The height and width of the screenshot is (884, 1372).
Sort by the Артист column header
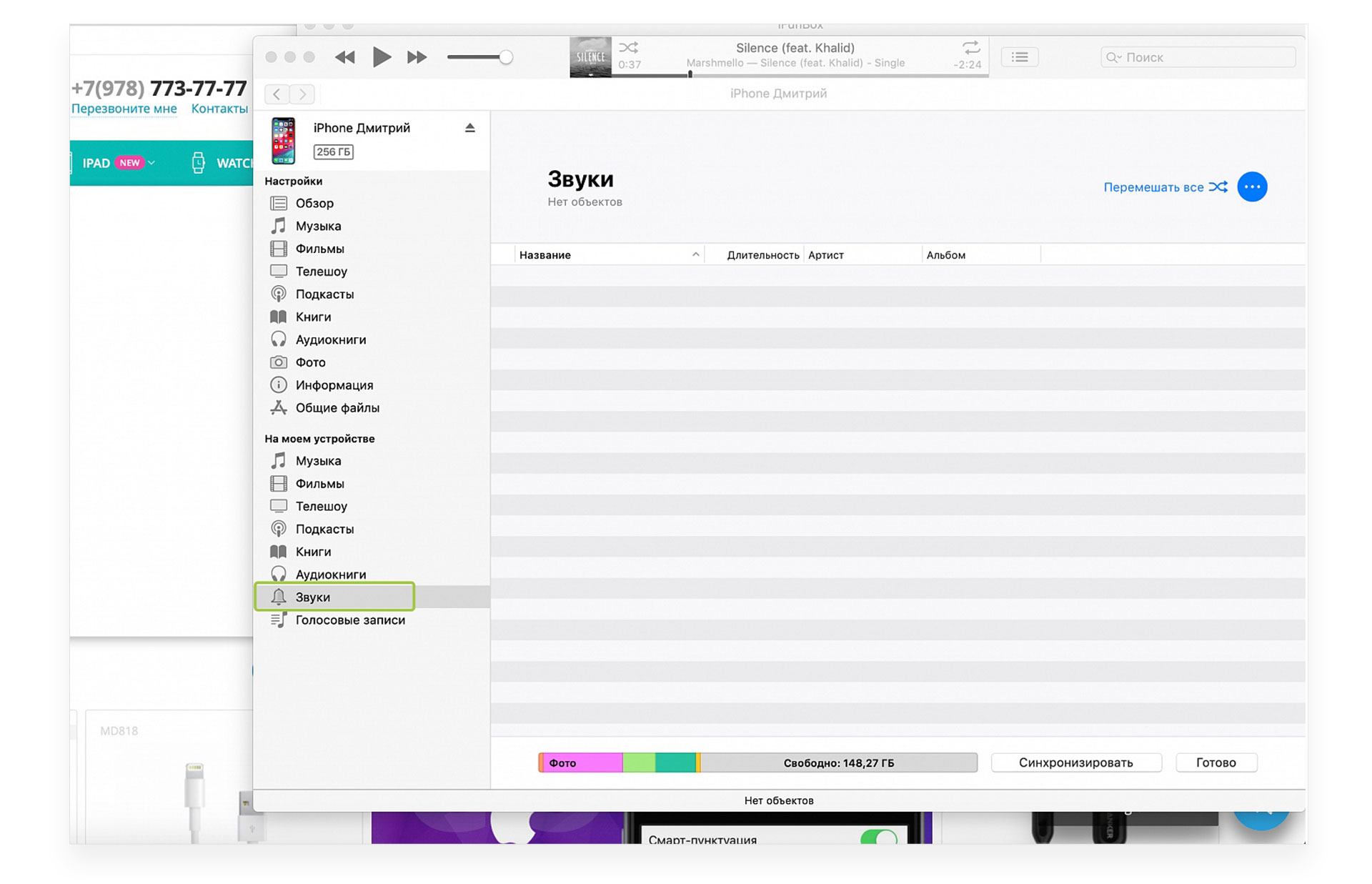pos(863,255)
